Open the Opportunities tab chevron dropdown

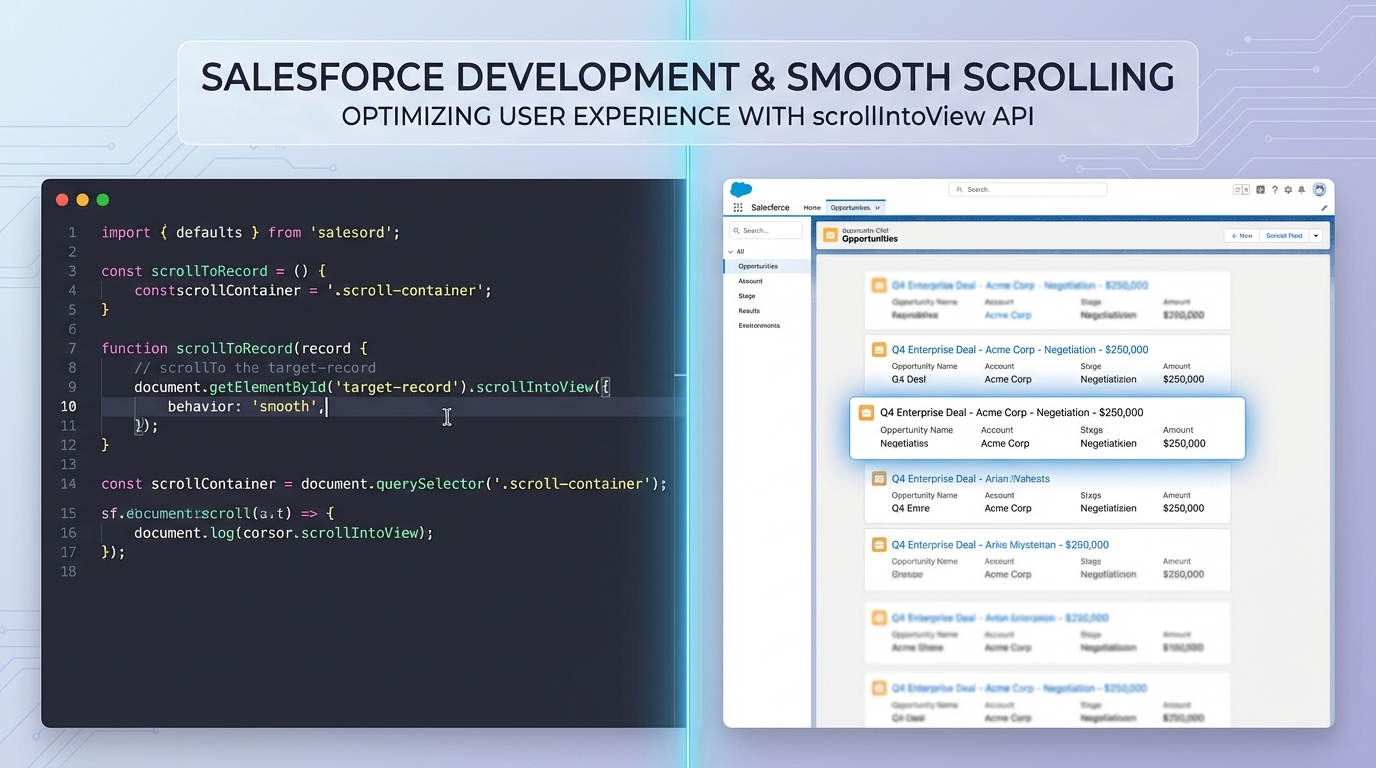pyautogui.click(x=878, y=207)
